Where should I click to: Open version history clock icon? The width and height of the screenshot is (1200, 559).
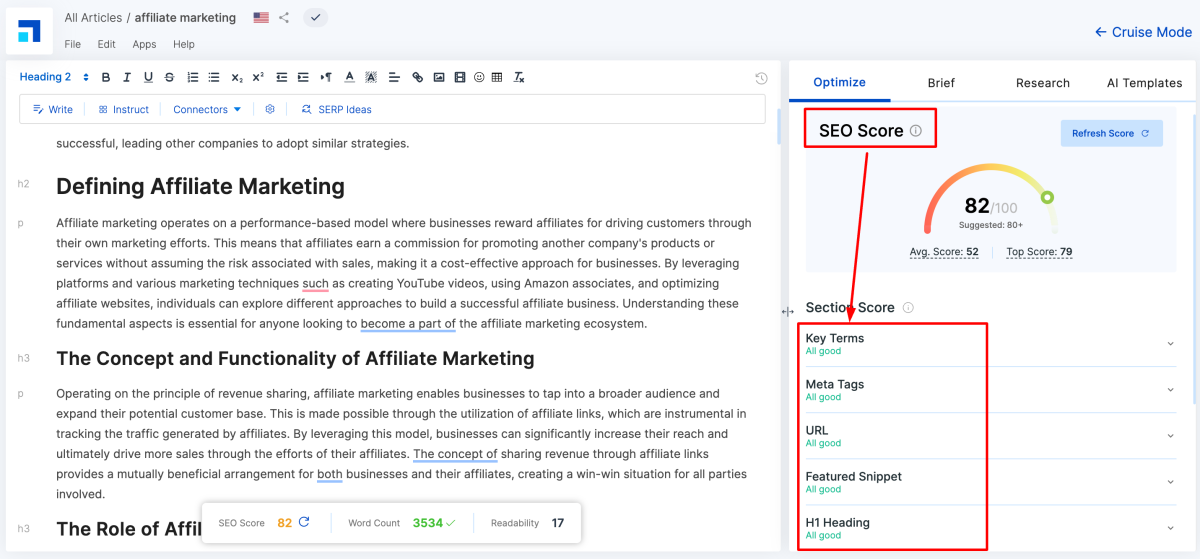coord(761,78)
